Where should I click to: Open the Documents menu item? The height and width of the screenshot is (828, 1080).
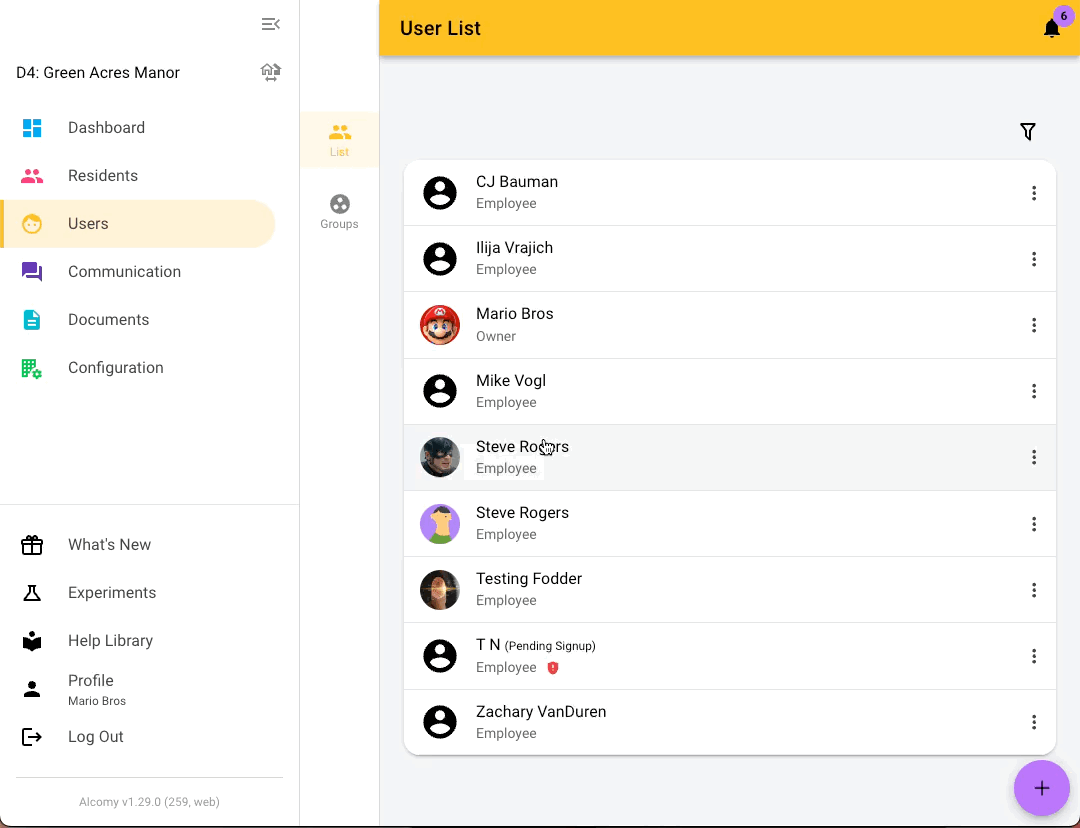pyautogui.click(x=139, y=320)
